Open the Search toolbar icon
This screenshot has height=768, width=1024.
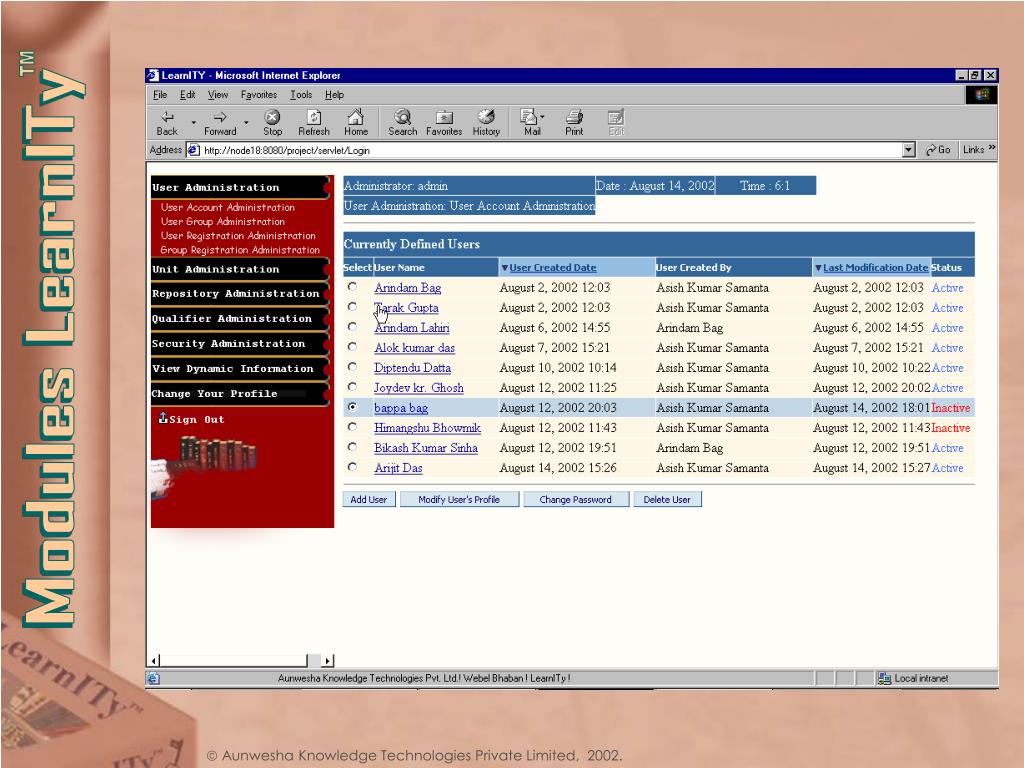(402, 117)
